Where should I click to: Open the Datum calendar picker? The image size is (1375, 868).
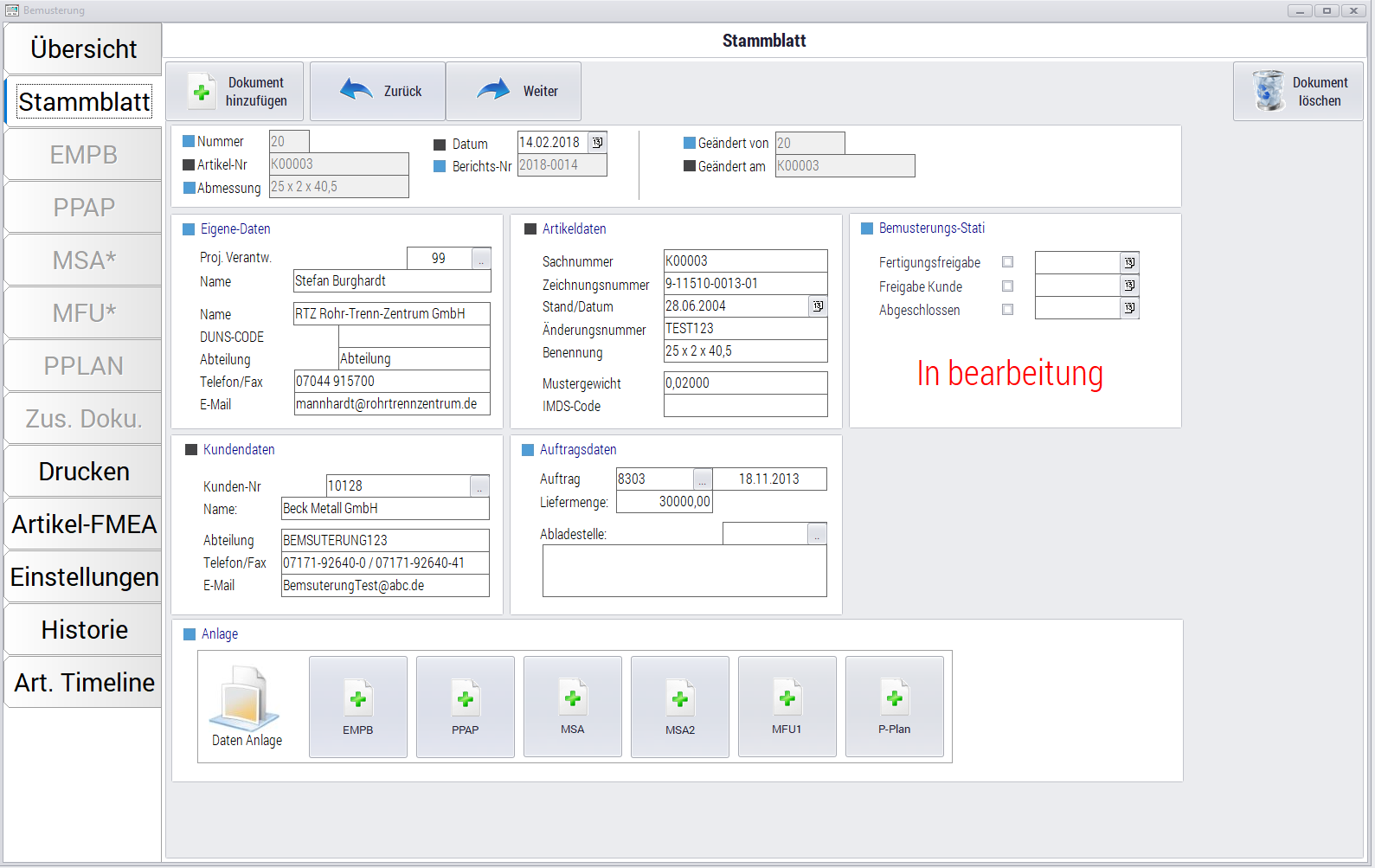[597, 142]
